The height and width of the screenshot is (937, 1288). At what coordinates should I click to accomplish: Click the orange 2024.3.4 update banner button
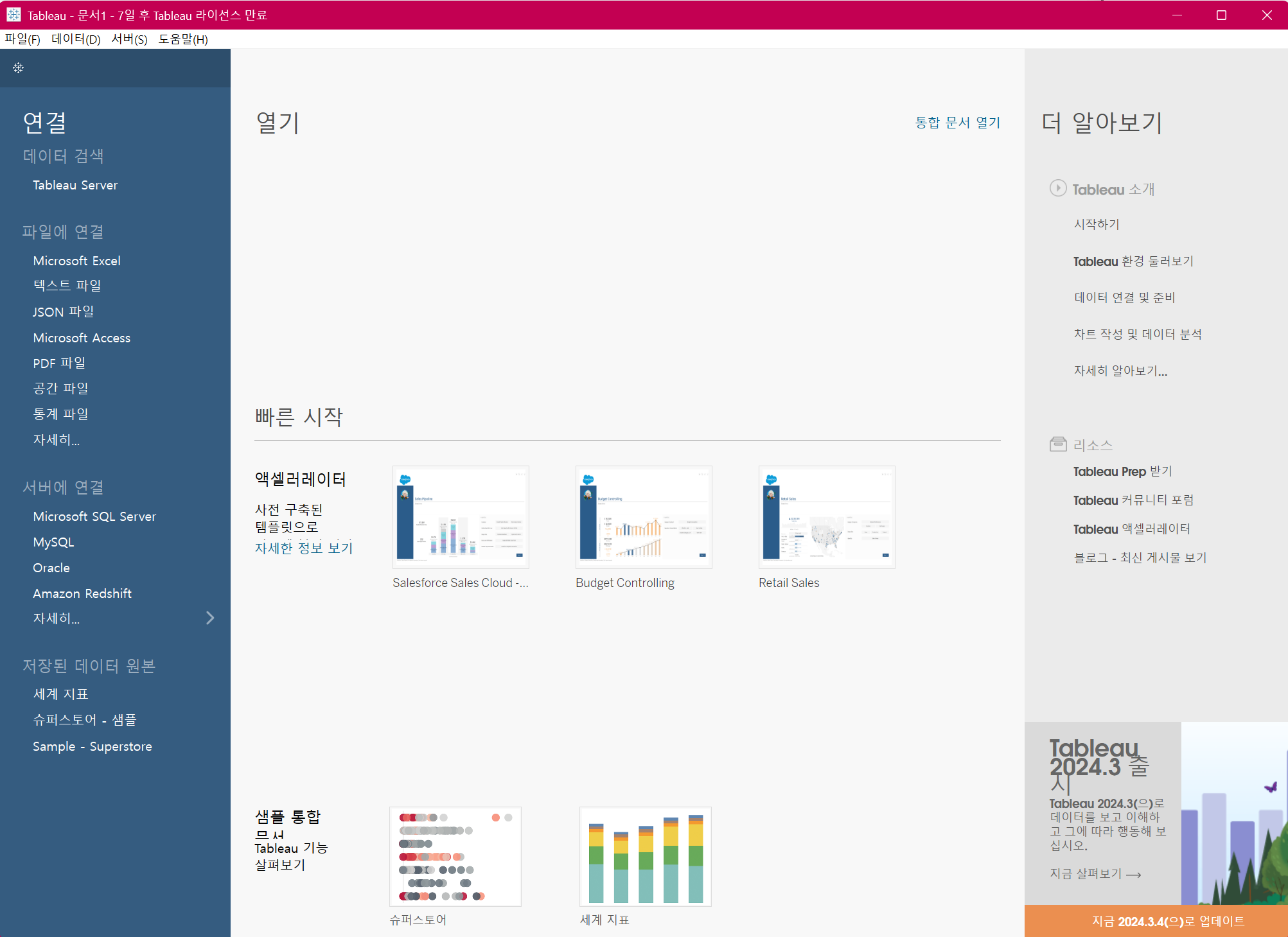pos(1168,921)
